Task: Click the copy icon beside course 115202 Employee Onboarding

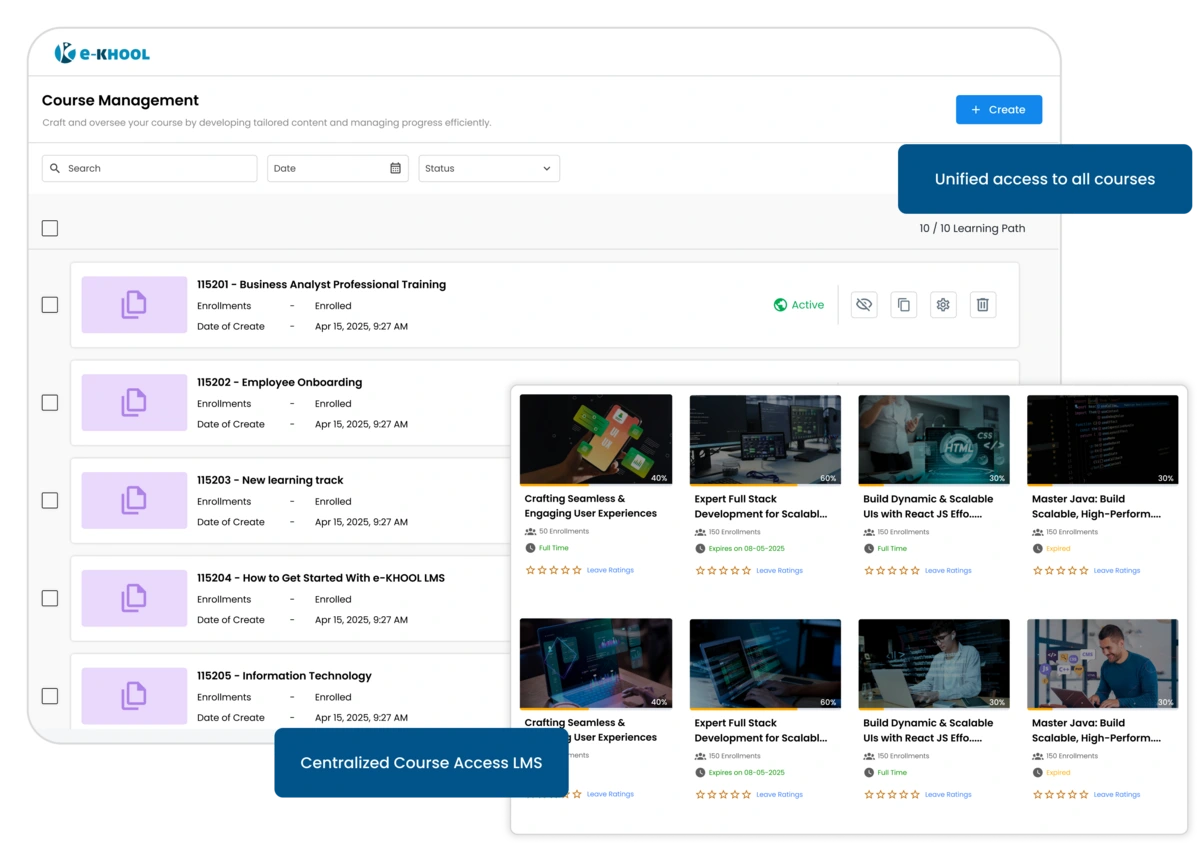Action: (135, 402)
